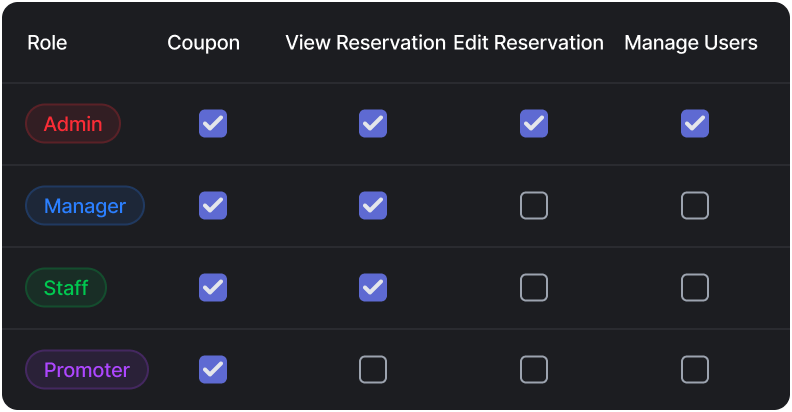Uncheck Coupon permission for Staff
792x412 pixels.
tap(213, 288)
